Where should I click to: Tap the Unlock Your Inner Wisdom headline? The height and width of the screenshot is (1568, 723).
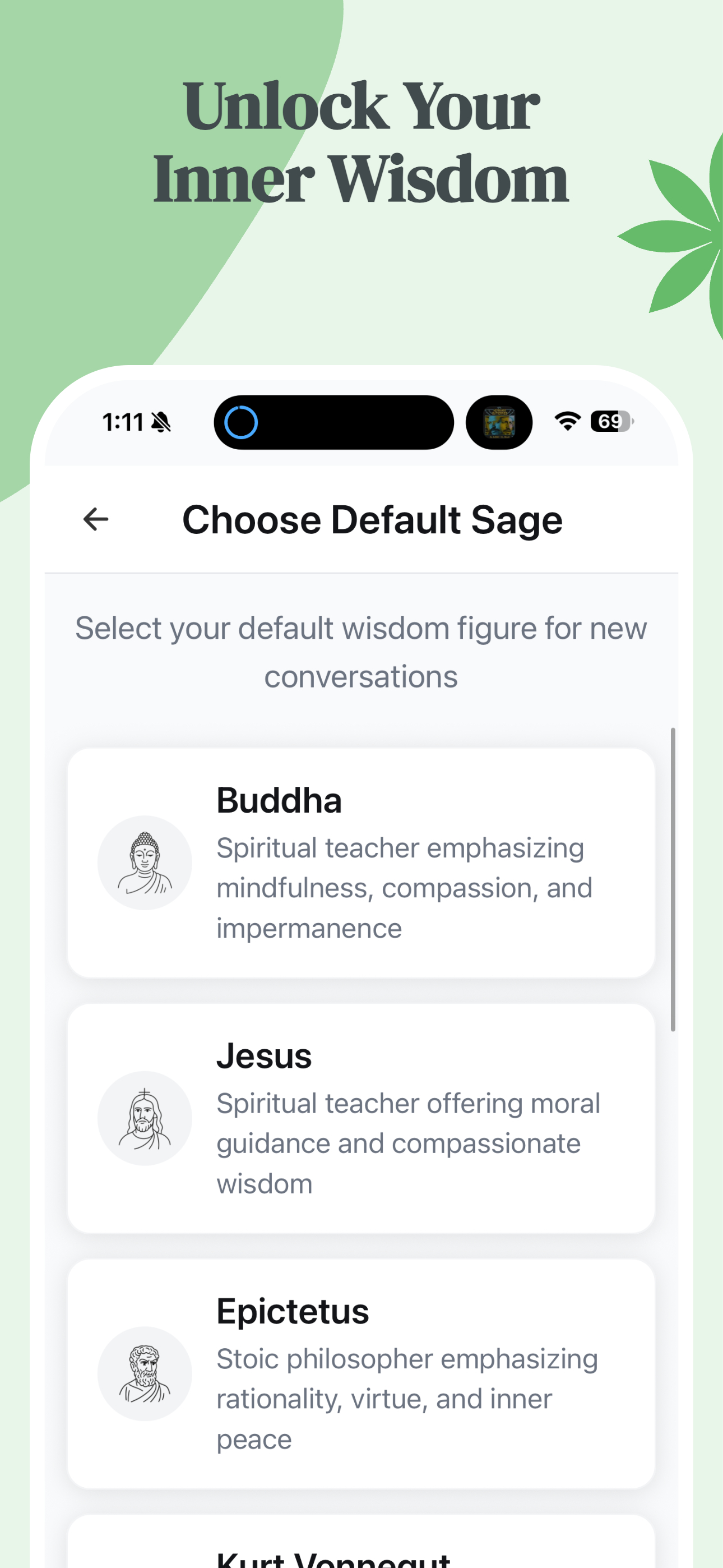pyautogui.click(x=361, y=142)
